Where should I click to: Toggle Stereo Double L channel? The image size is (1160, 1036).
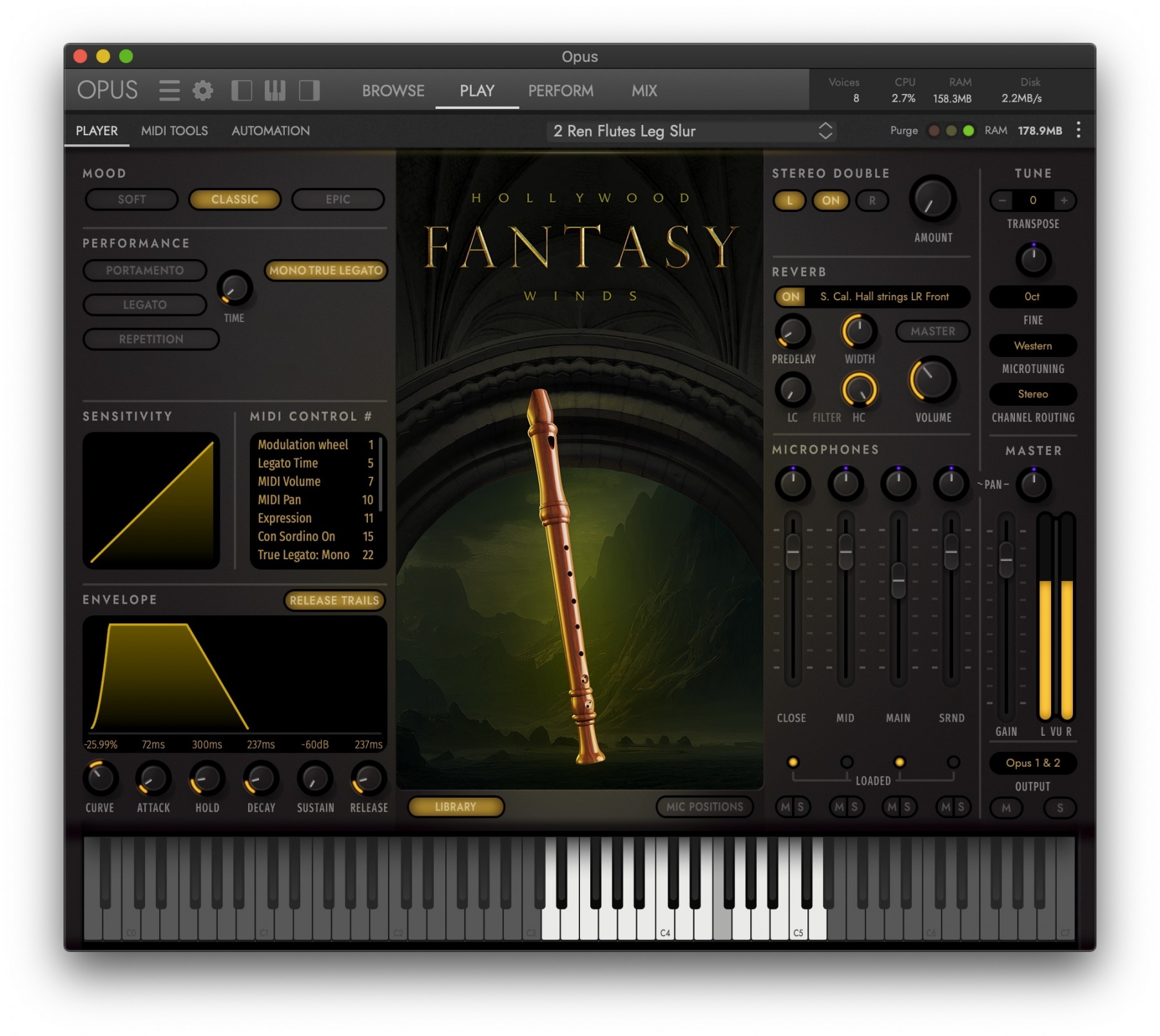789,200
